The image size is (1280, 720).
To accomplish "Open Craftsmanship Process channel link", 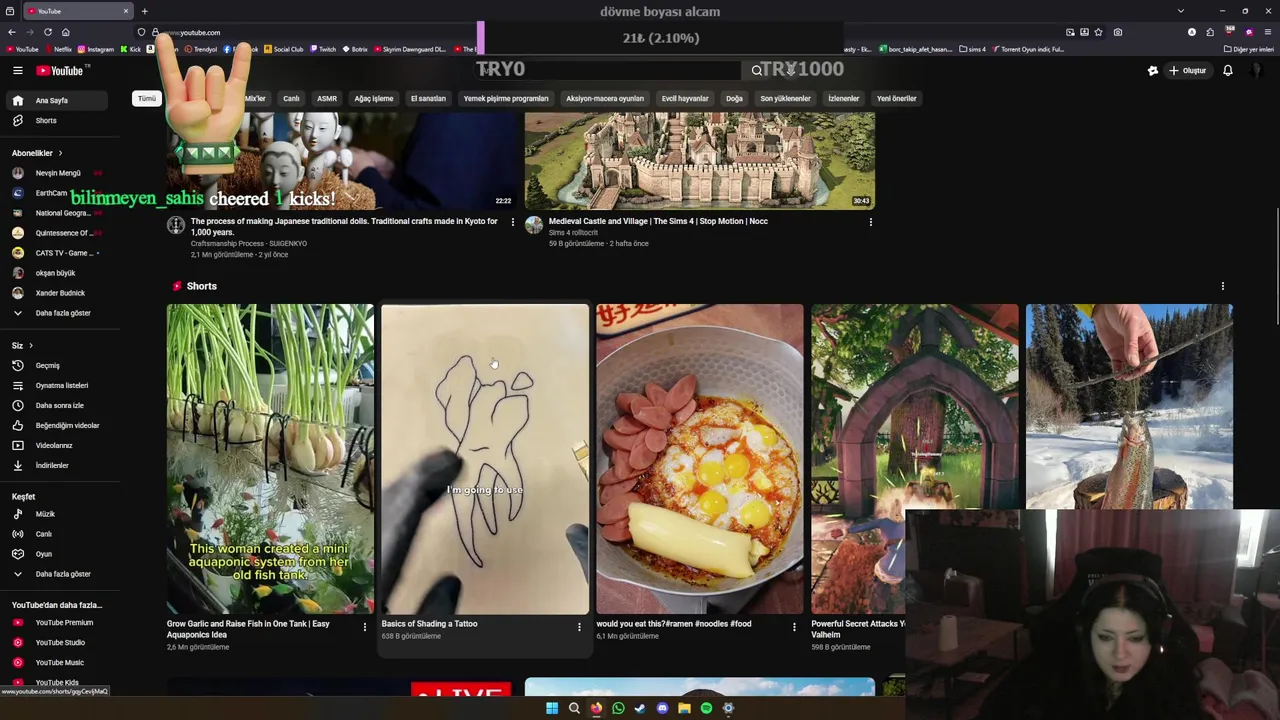I will pyautogui.click(x=249, y=243).
